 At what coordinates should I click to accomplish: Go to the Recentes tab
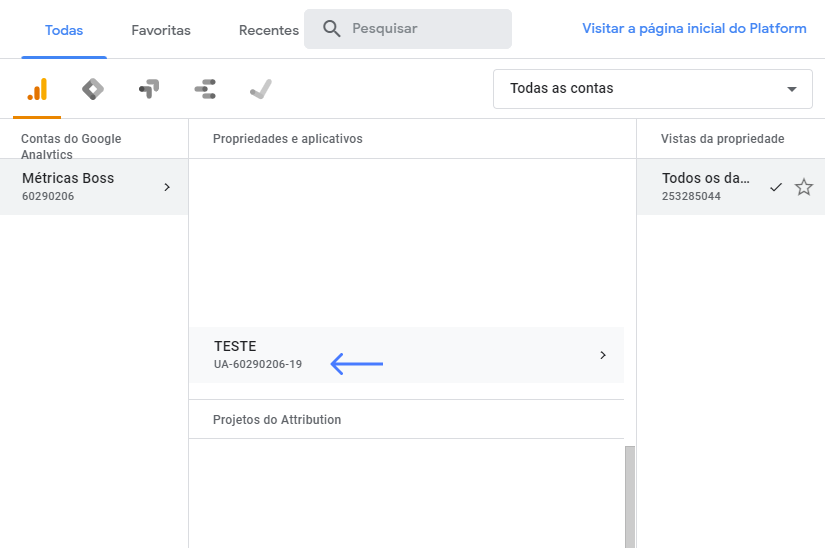268,30
